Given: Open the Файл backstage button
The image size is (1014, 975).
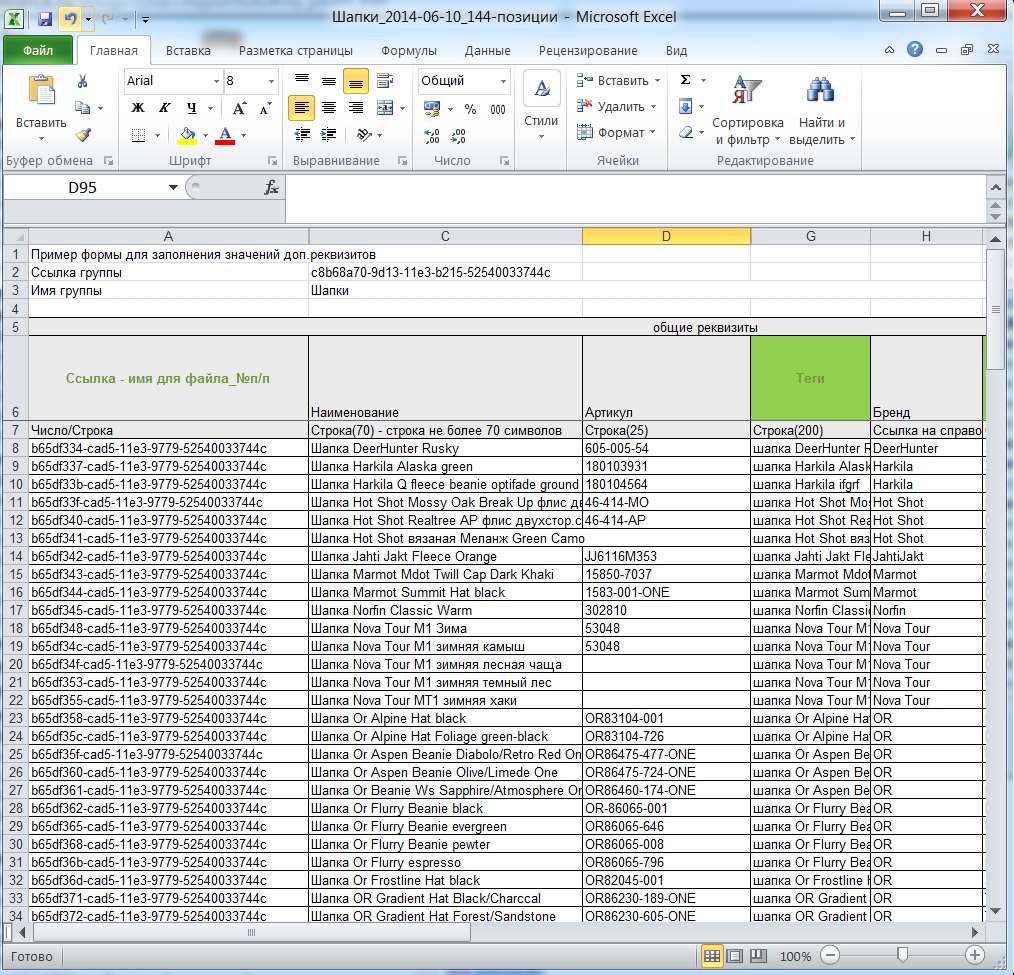Looking at the screenshot, I should [x=38, y=50].
